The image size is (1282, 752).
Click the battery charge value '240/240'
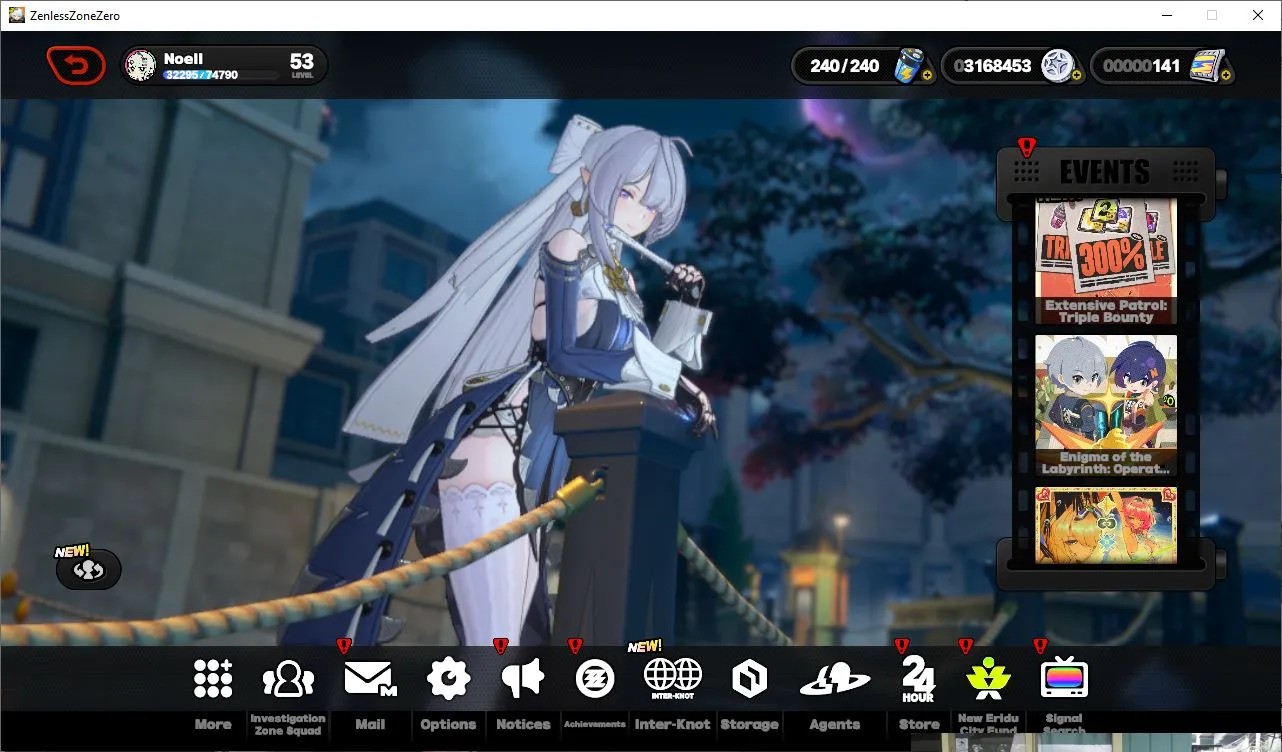(x=845, y=66)
